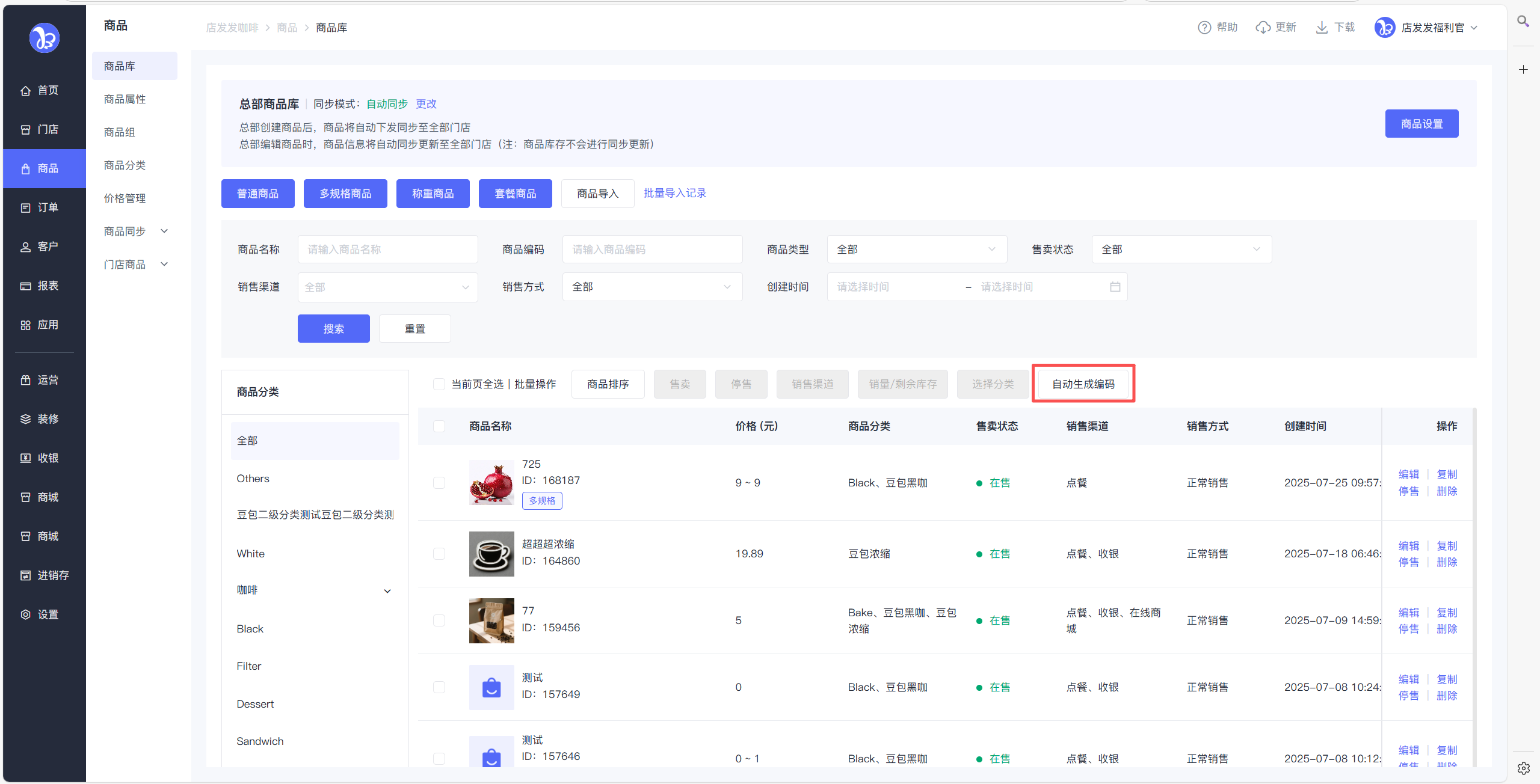1540x784 pixels.
Task: Open the Reports sidebar icon
Action: [25, 286]
